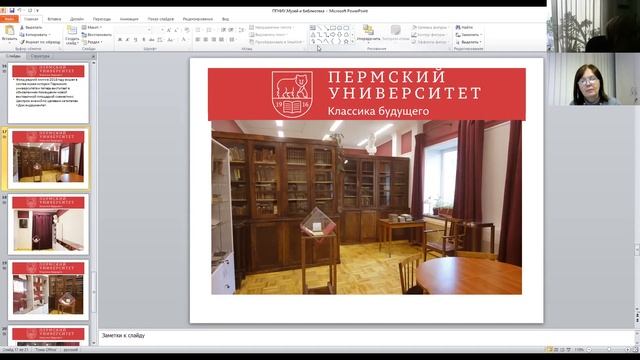Switch to Структура outline pane tab
Image resolution: width=640 pixels, height=360 pixels.
click(40, 56)
